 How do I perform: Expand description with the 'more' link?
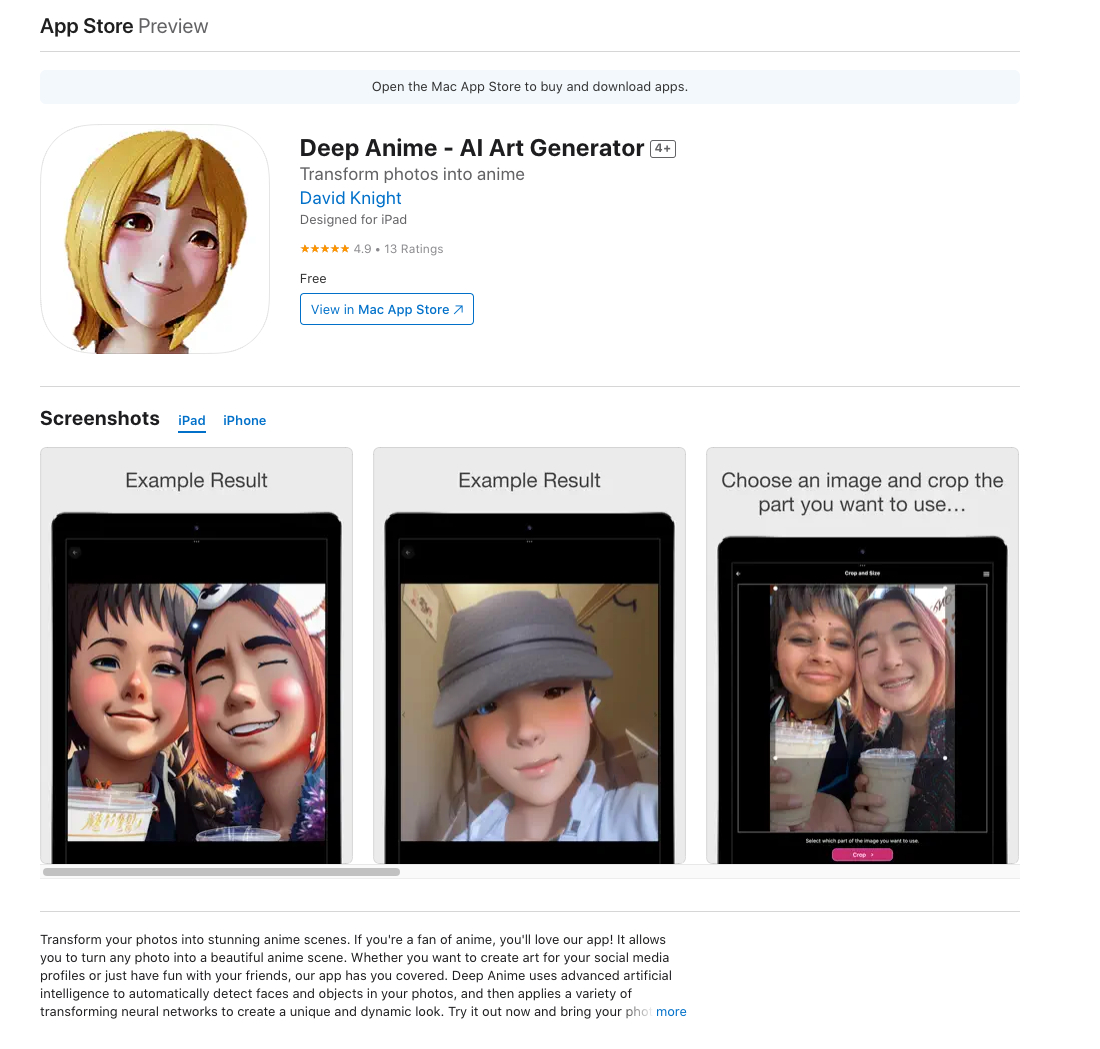(671, 1011)
